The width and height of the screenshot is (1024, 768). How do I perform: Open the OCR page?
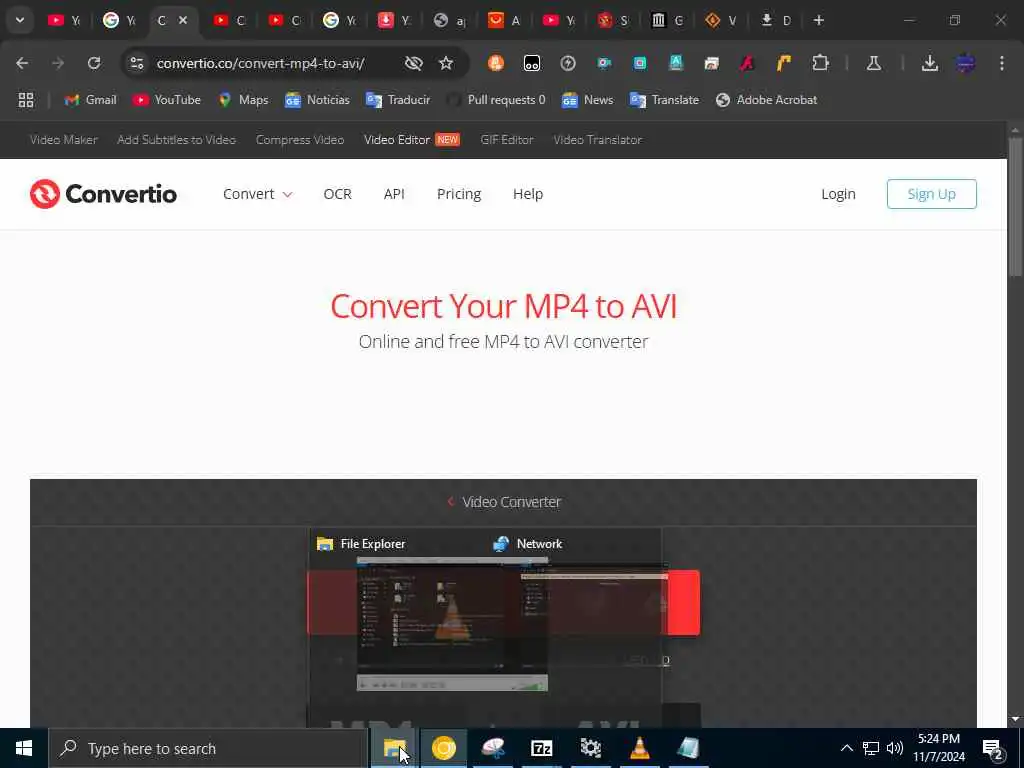click(338, 194)
